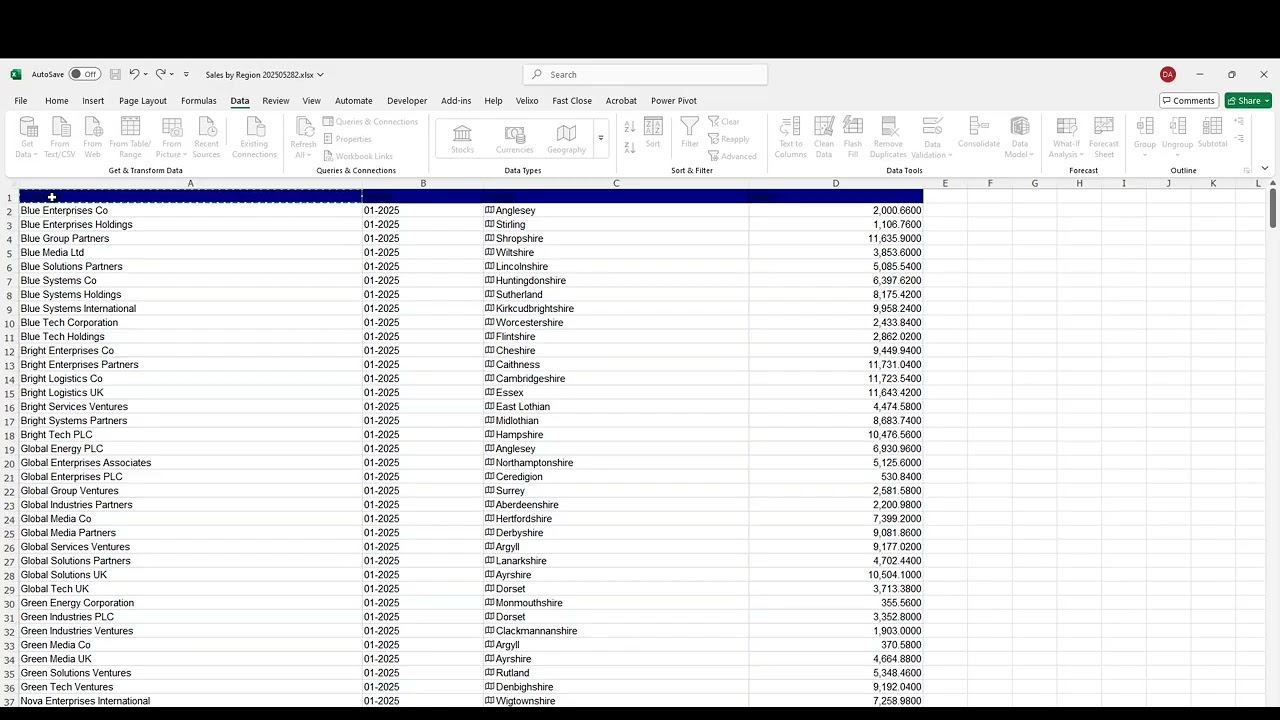Viewport: 1280px width, 720px height.
Task: Click the Refresh All icon
Action: 303,137
